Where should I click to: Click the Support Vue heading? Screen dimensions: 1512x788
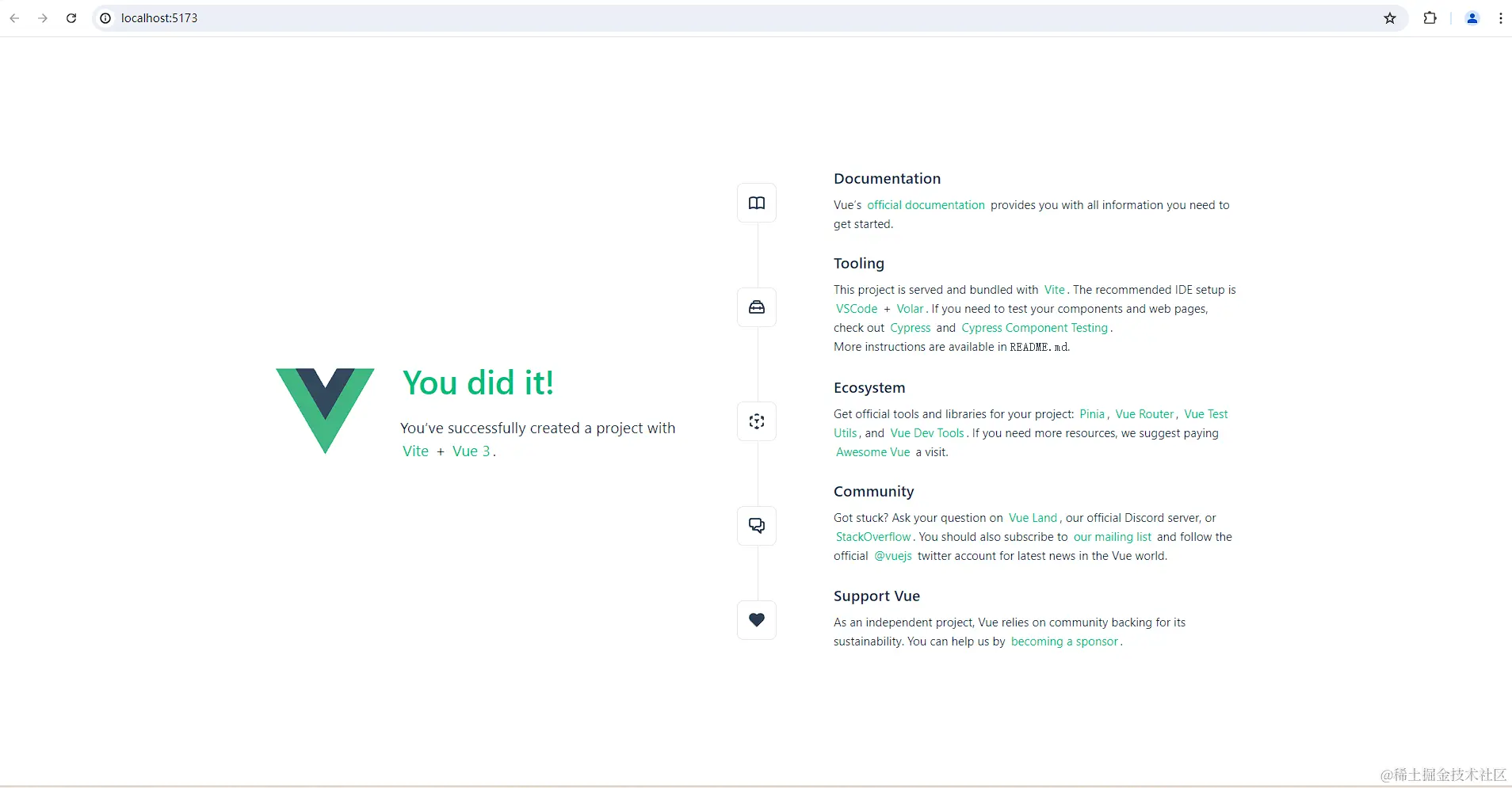[876, 596]
